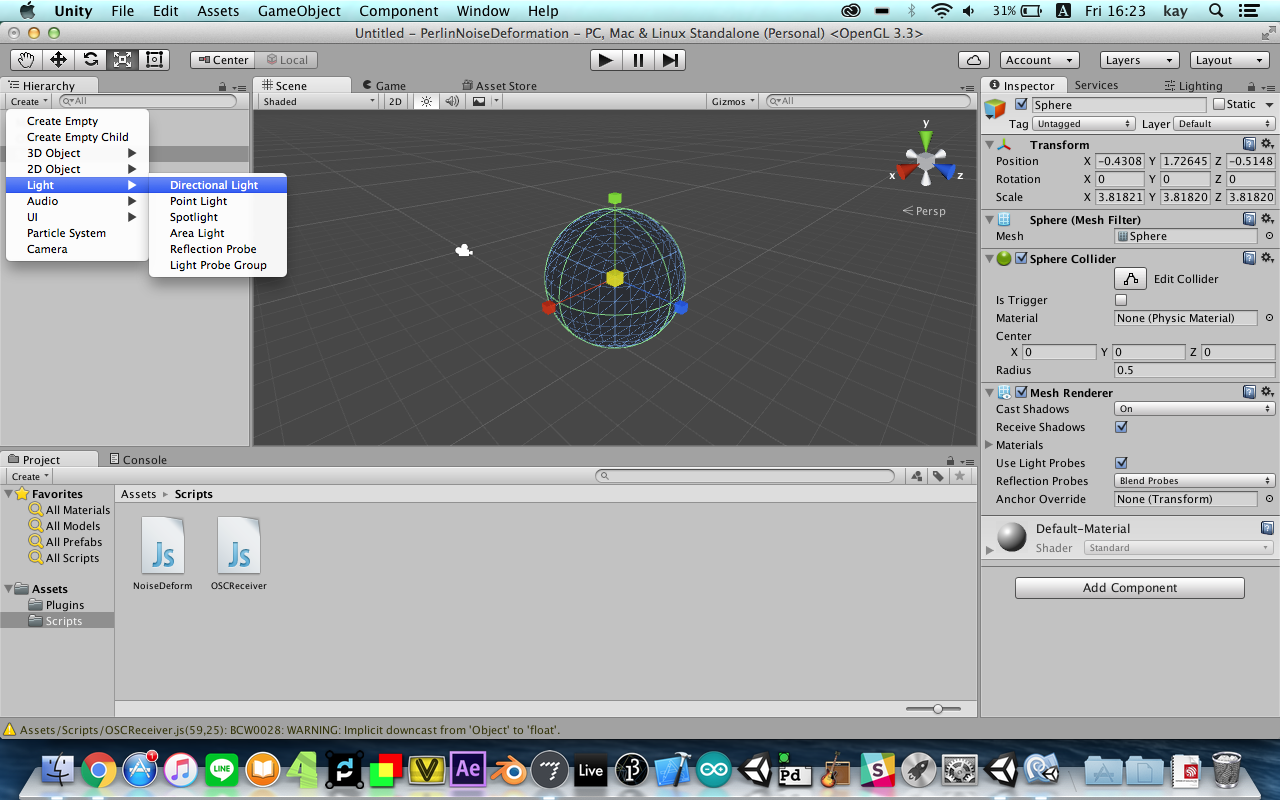Image resolution: width=1280 pixels, height=800 pixels.
Task: Toggle the Static checkbox
Action: 1219,104
